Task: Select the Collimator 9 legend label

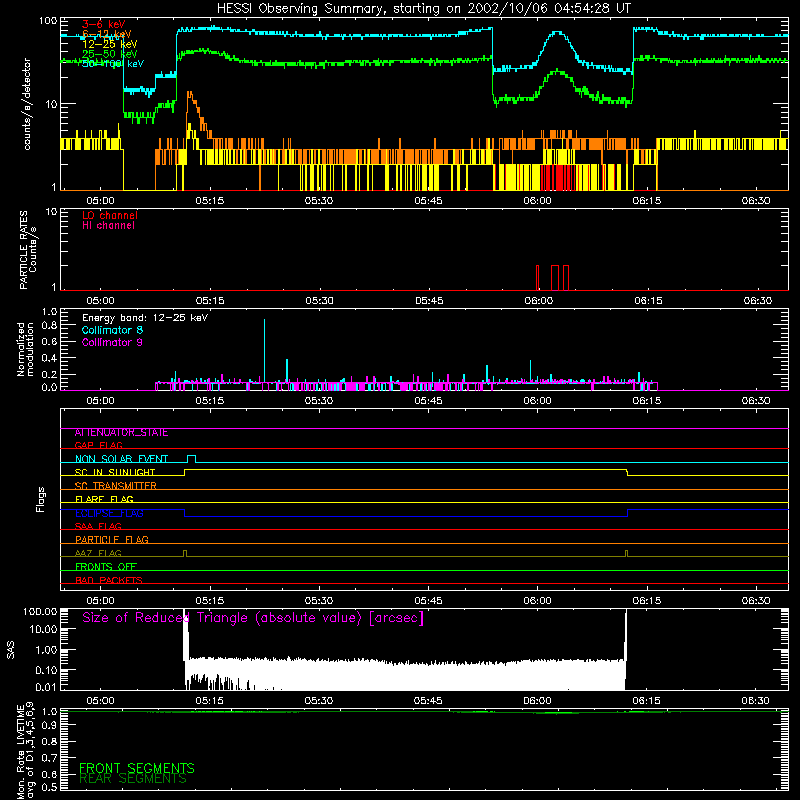Action: (112, 342)
